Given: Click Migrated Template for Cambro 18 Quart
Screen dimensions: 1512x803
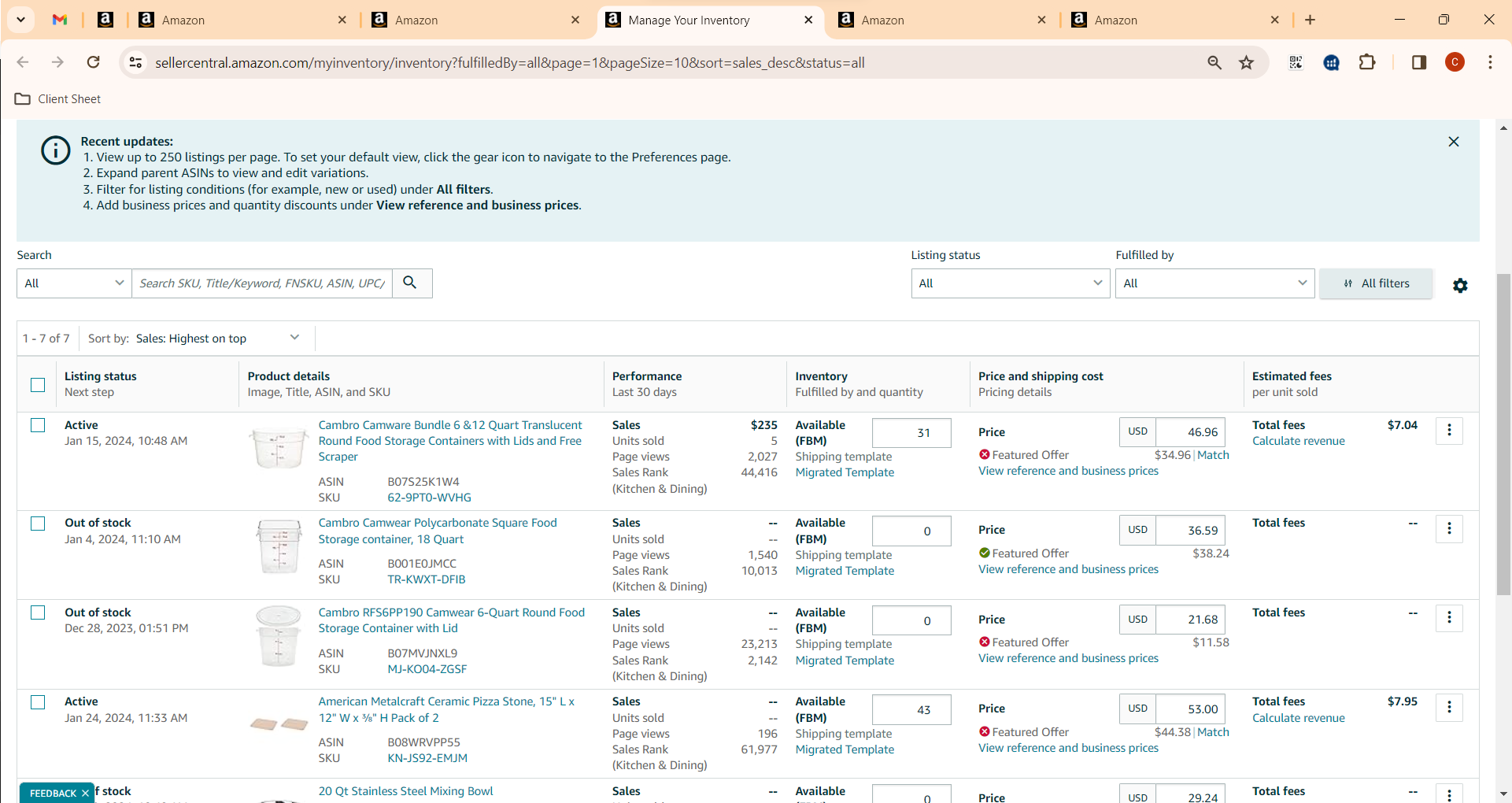Looking at the screenshot, I should 845,571.
